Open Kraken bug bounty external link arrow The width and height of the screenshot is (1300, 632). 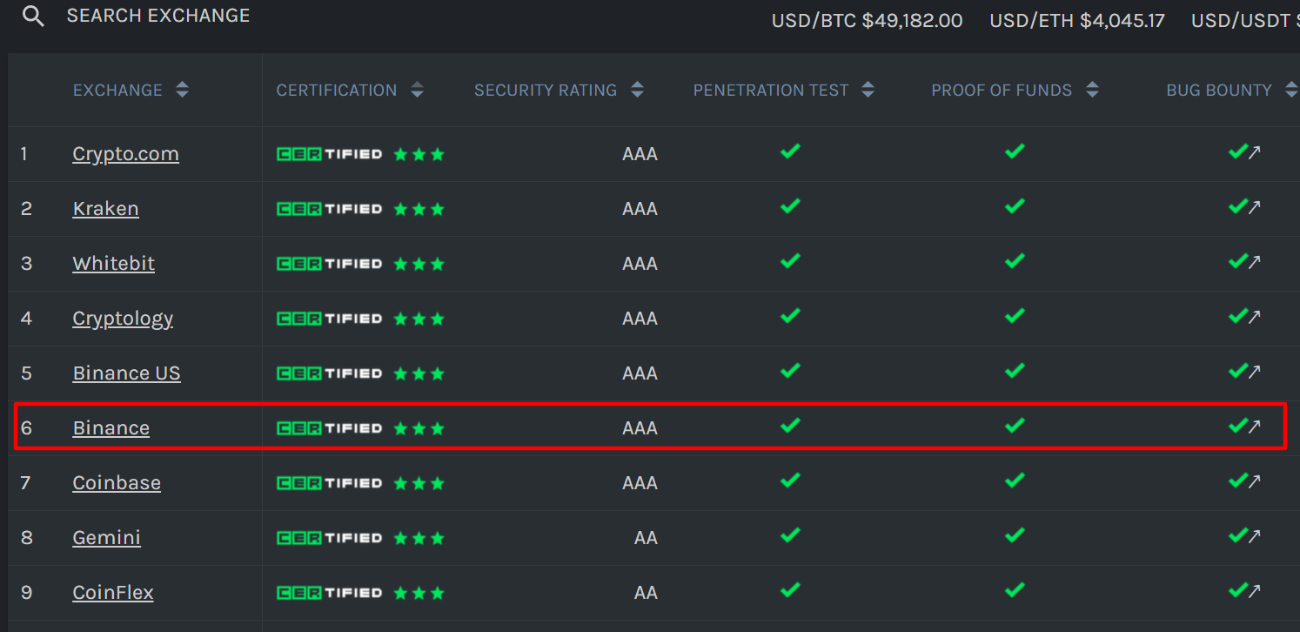1254,208
